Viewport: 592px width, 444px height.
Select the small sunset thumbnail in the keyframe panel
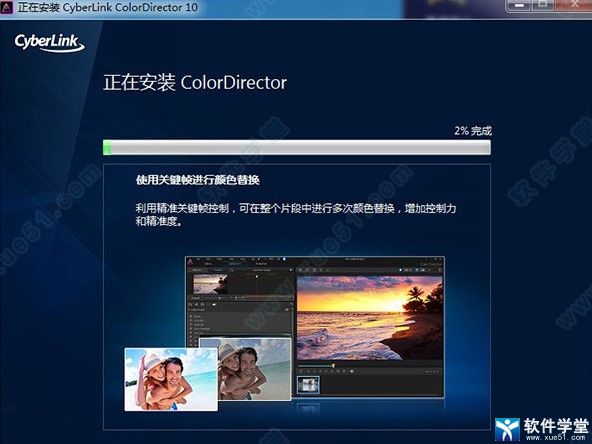coord(210,284)
